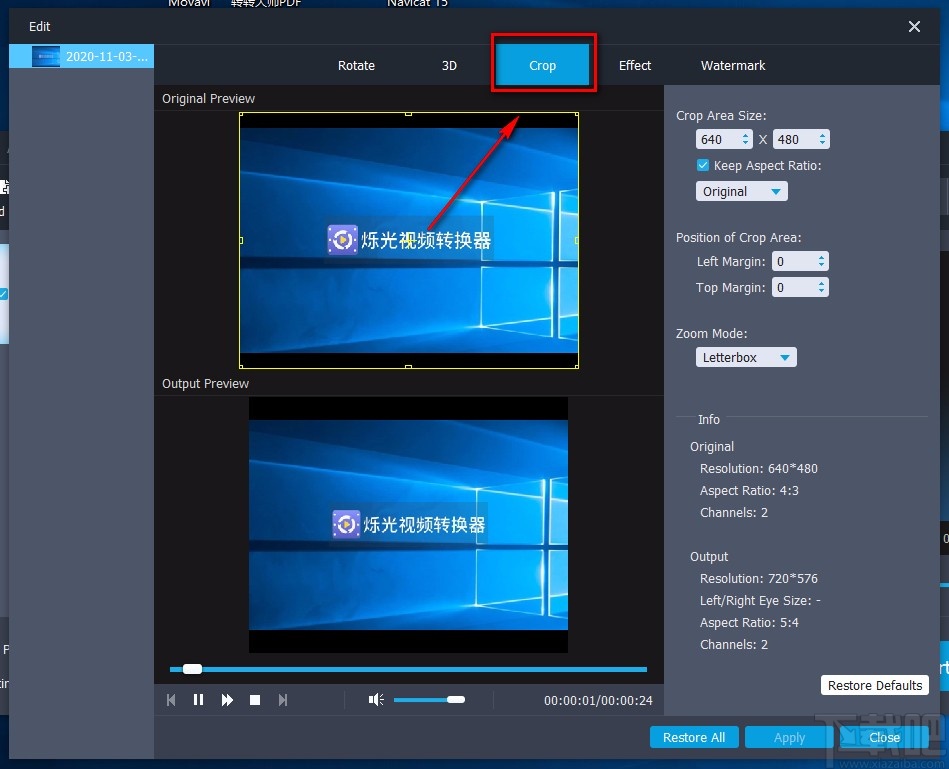Disable Keep Aspect Ratio
This screenshot has height=769, width=949.
click(703, 165)
